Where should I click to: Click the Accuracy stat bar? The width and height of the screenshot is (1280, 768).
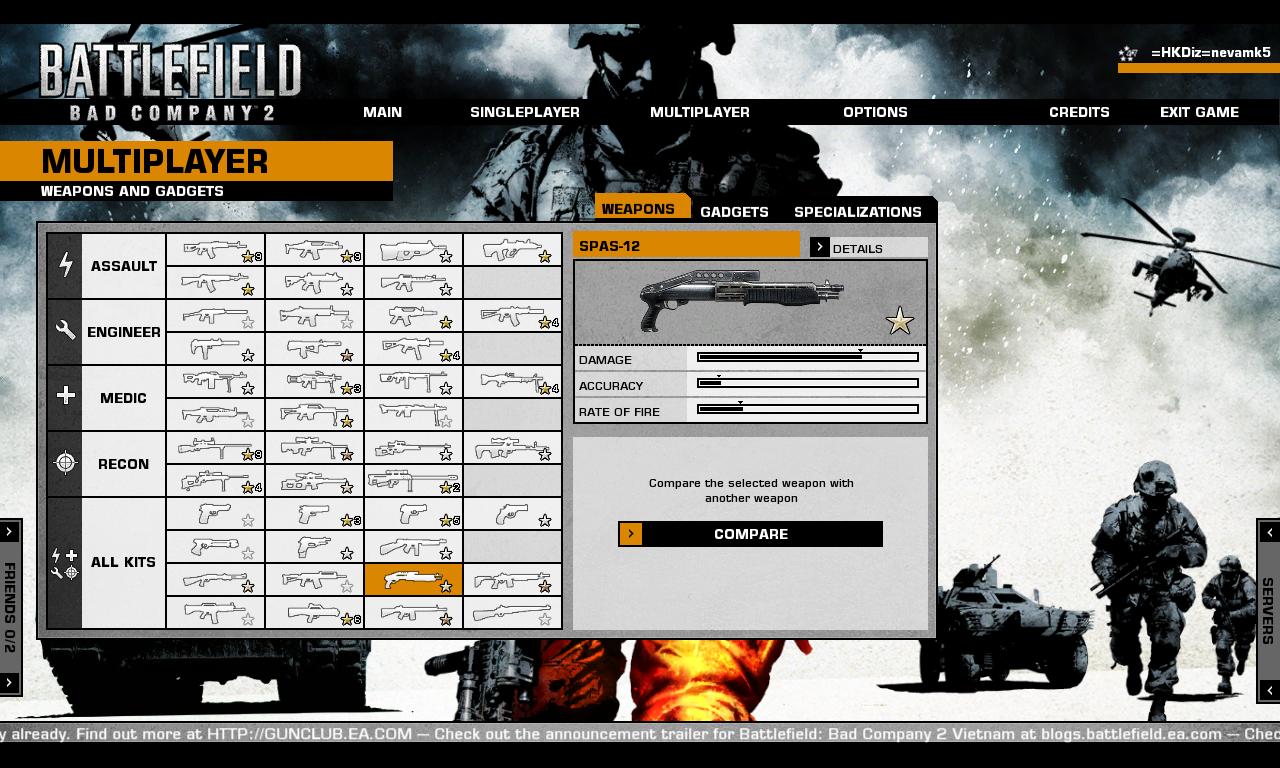[x=808, y=383]
